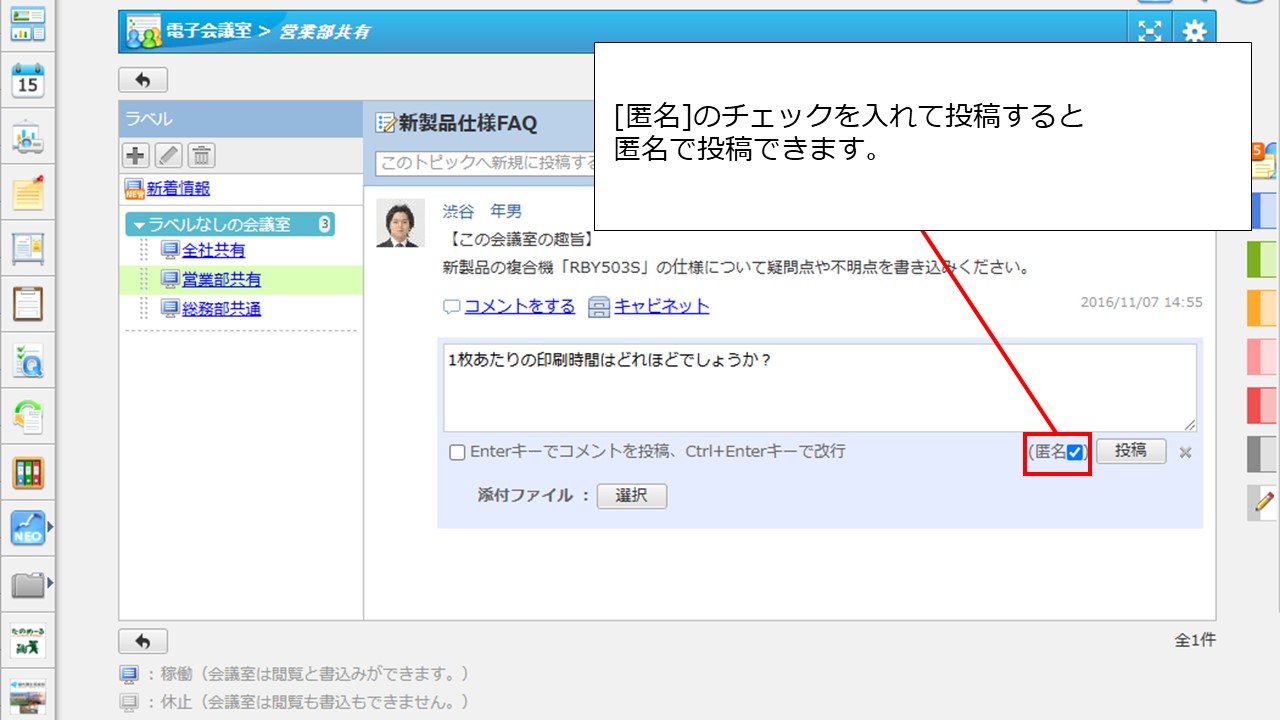Click the 投稿 post button
Image resolution: width=1280 pixels, height=720 pixels.
click(1130, 451)
